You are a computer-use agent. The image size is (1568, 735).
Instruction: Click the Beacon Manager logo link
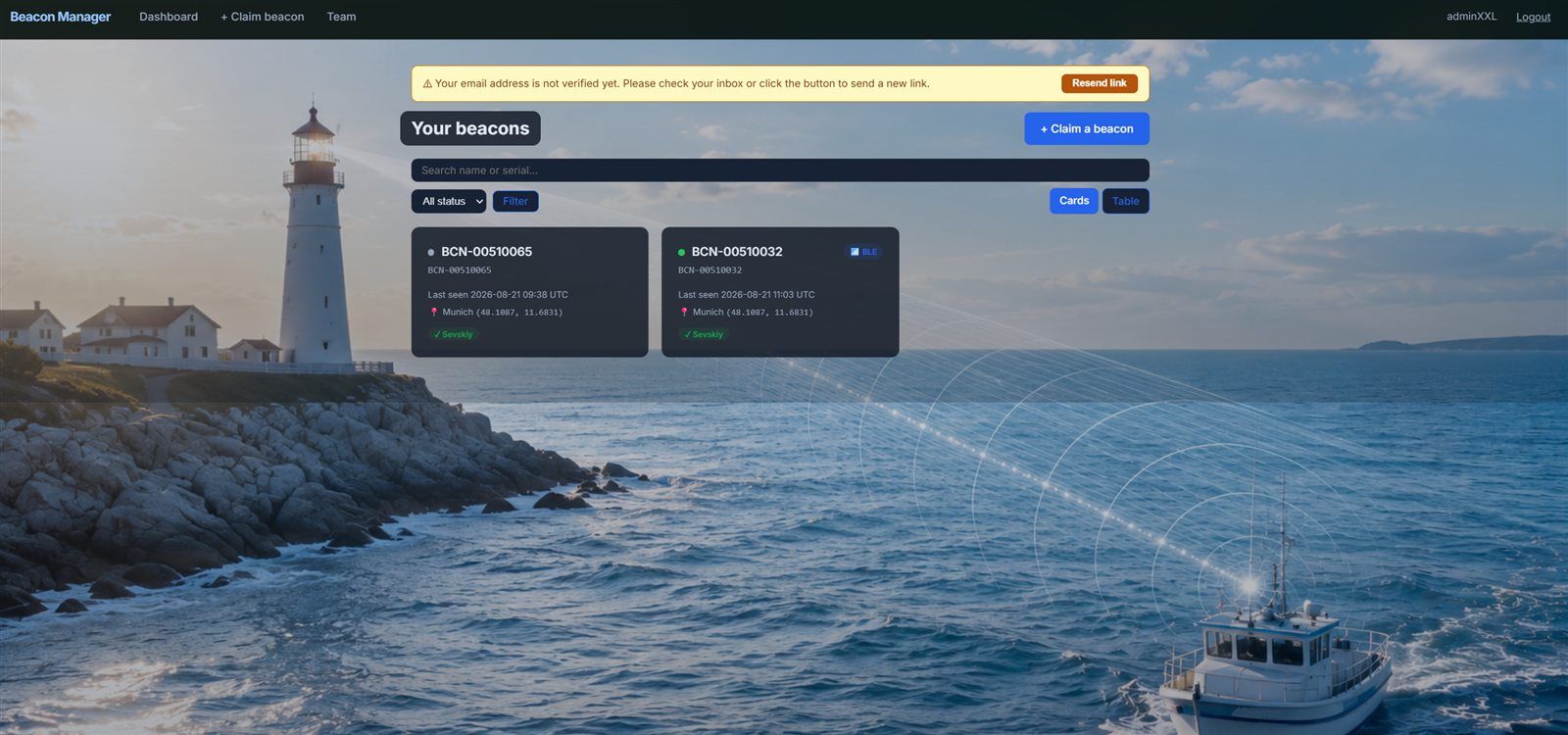pos(61,17)
